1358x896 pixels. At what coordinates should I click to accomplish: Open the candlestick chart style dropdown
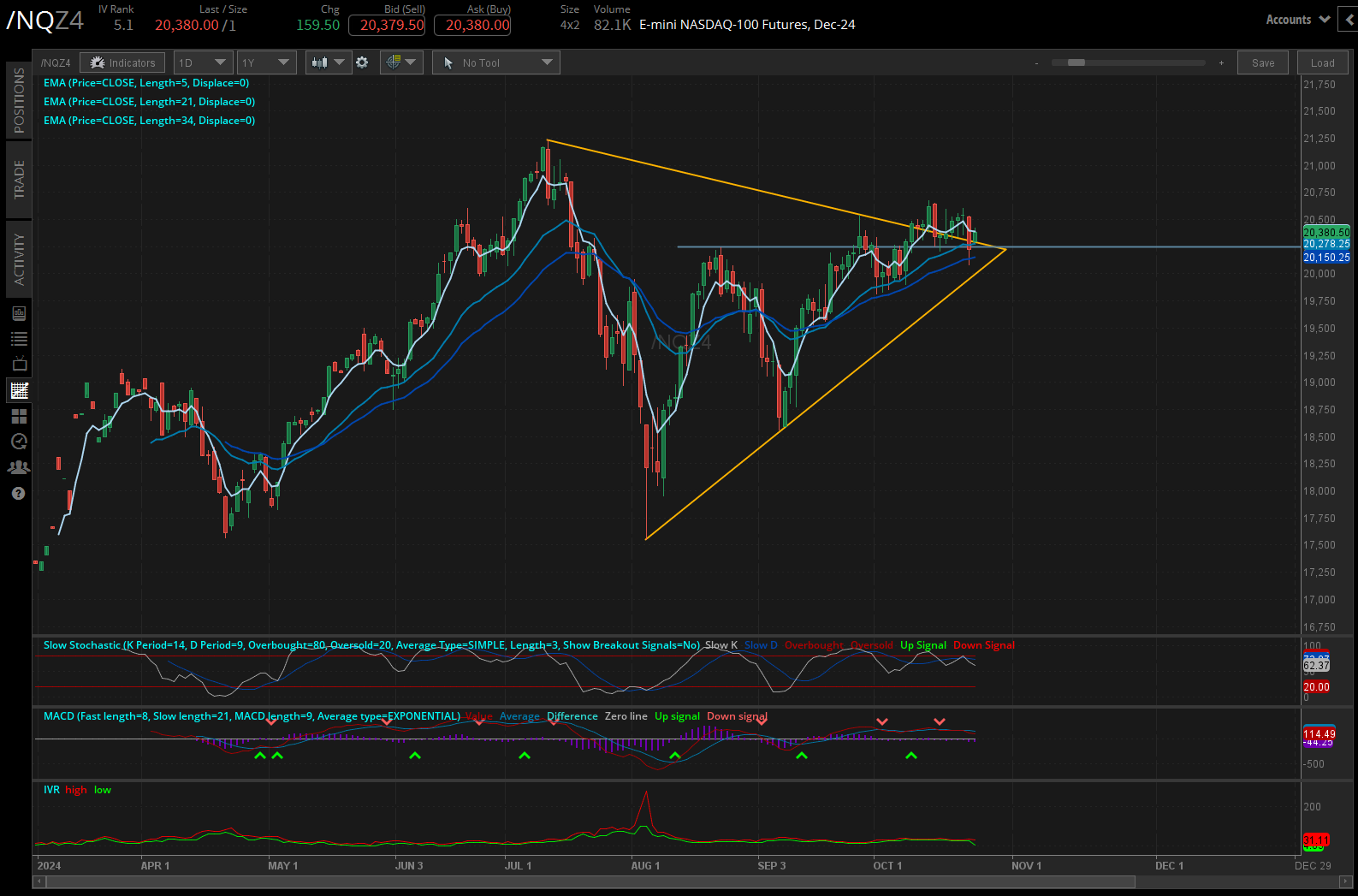329,62
